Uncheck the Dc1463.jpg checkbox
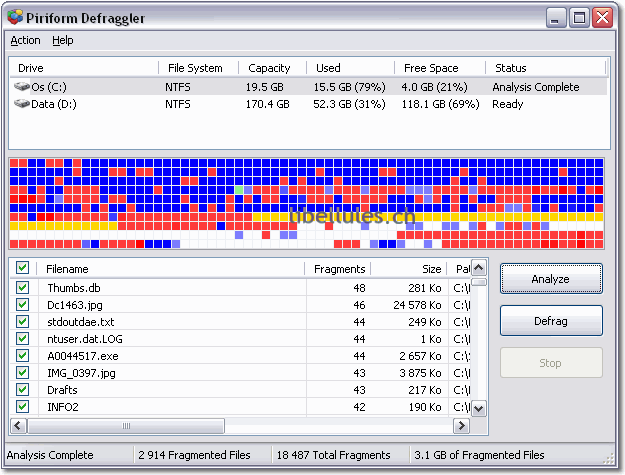The image size is (625, 475). pyautogui.click(x=22, y=304)
